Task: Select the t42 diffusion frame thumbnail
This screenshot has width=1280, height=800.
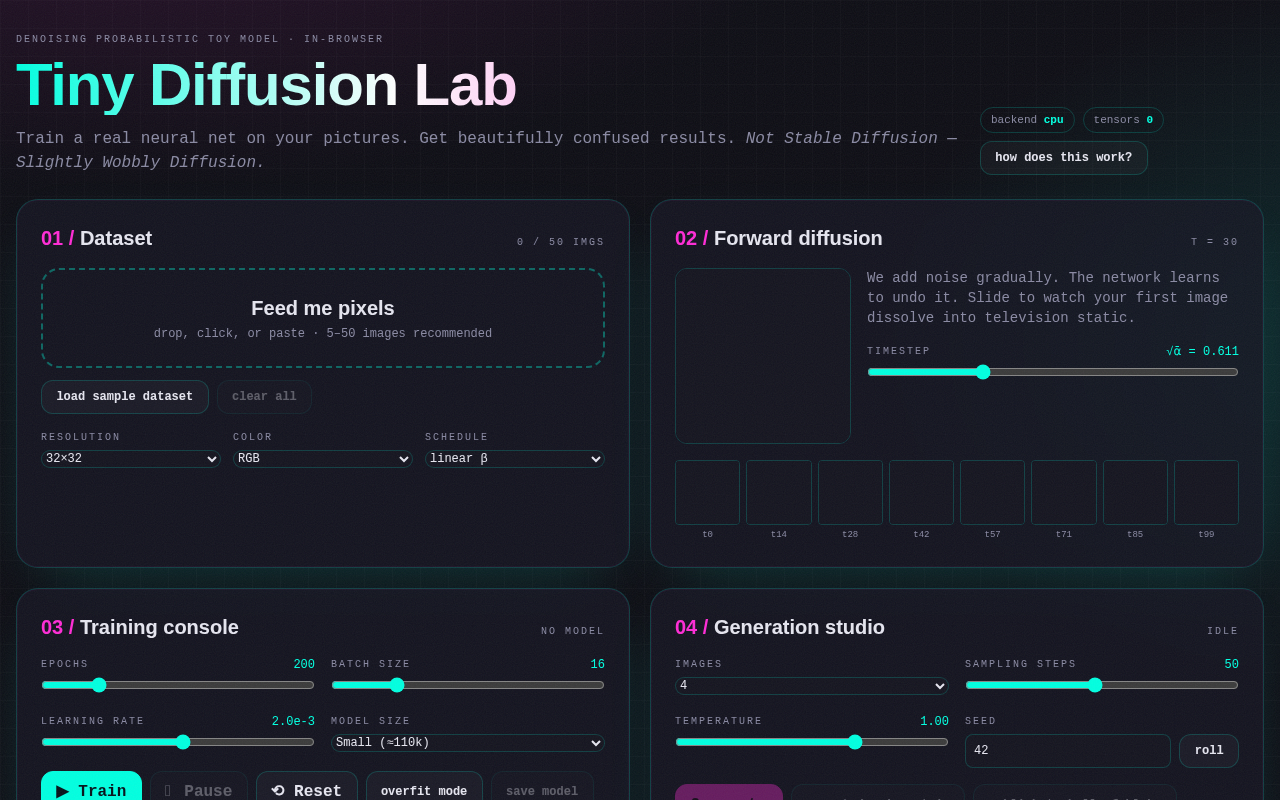Action: [921, 492]
